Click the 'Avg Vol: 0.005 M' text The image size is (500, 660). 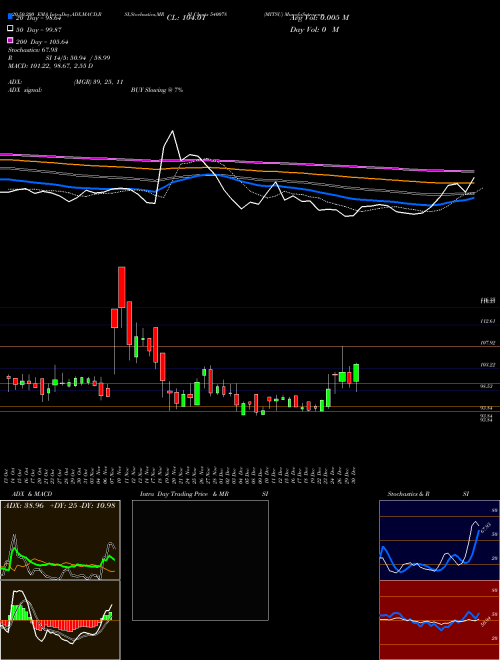click(319, 18)
